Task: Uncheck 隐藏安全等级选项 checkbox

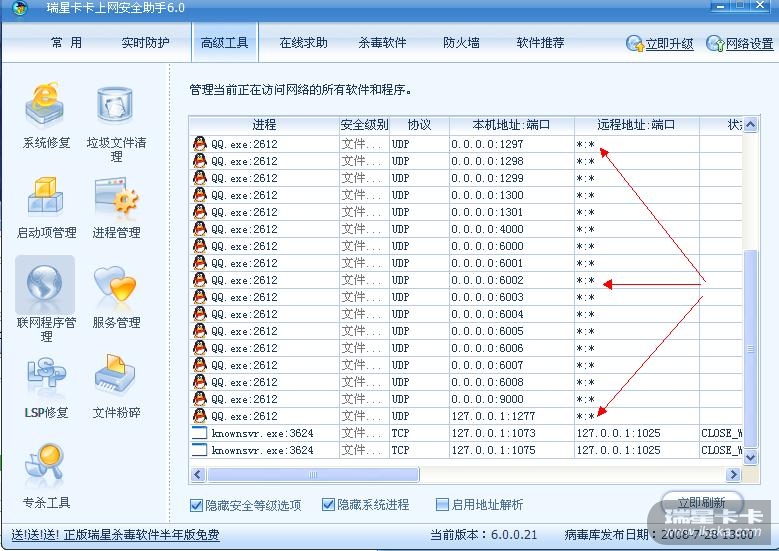Action: click(196, 505)
